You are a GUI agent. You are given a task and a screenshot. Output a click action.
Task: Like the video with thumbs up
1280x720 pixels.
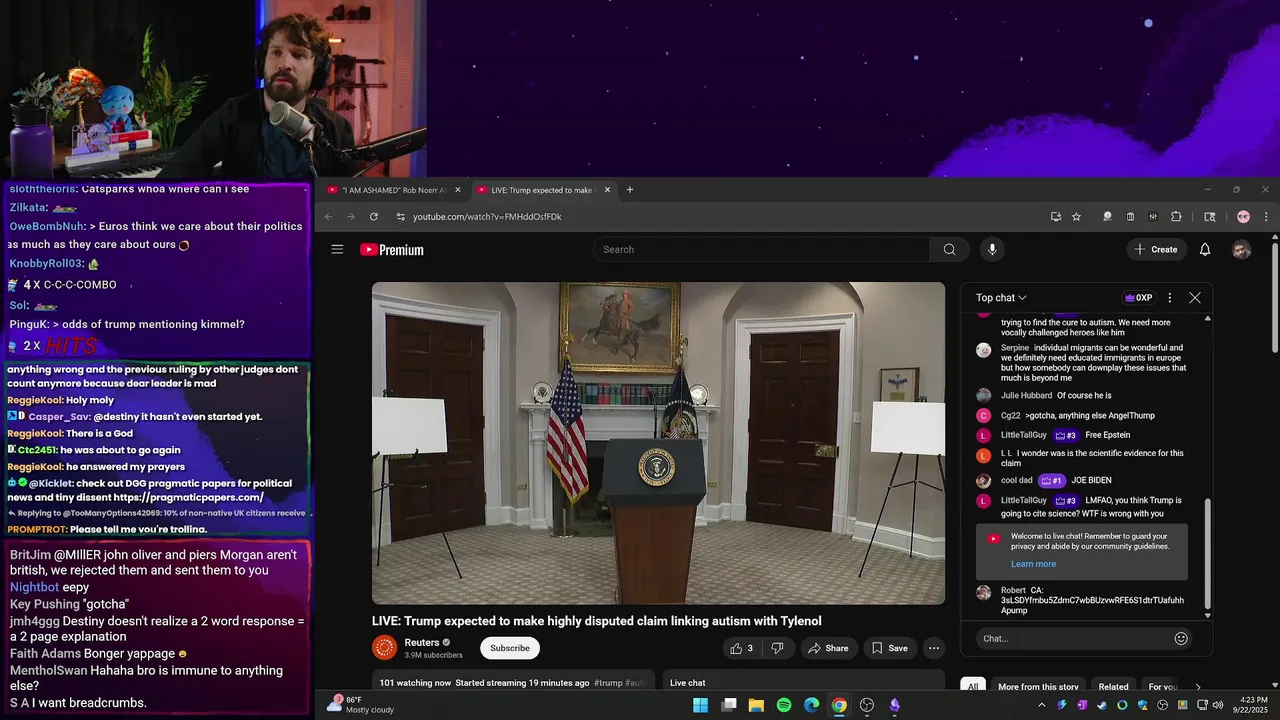pyautogui.click(x=741, y=648)
